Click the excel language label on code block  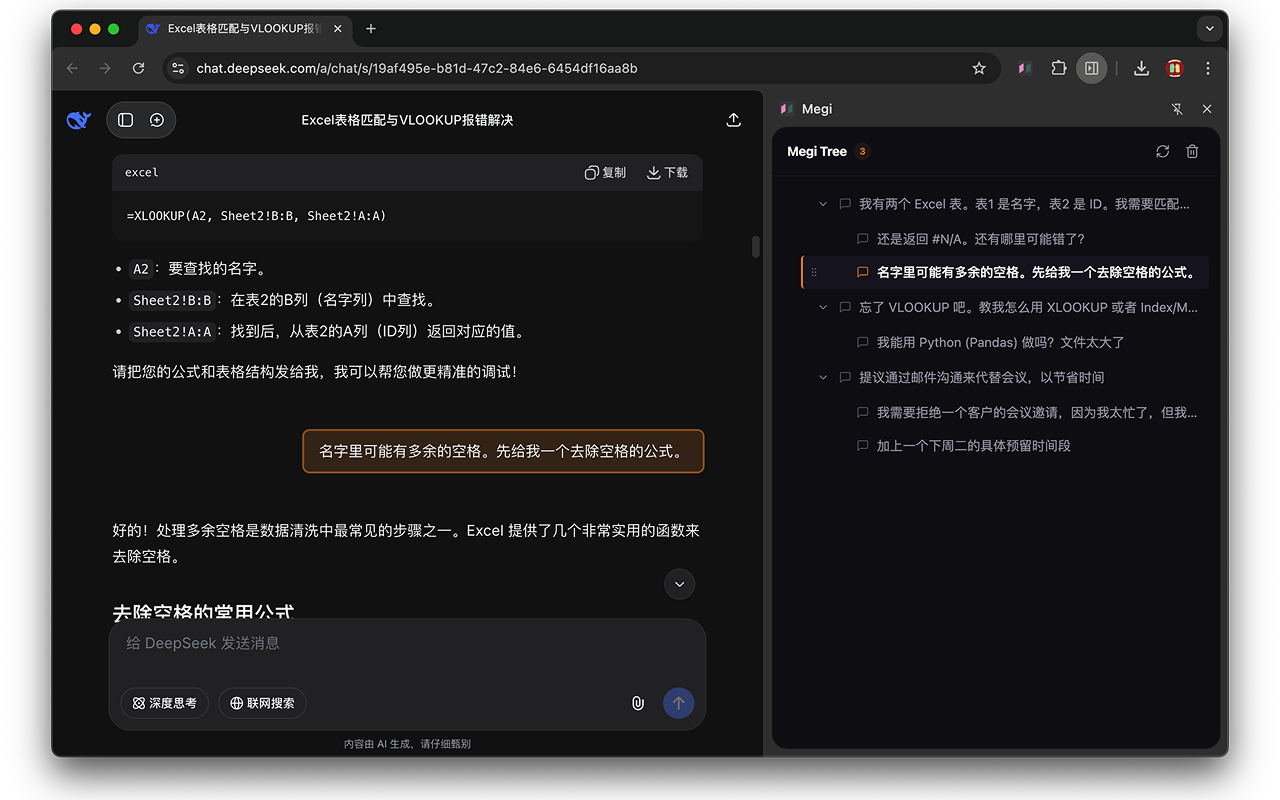coord(142,173)
